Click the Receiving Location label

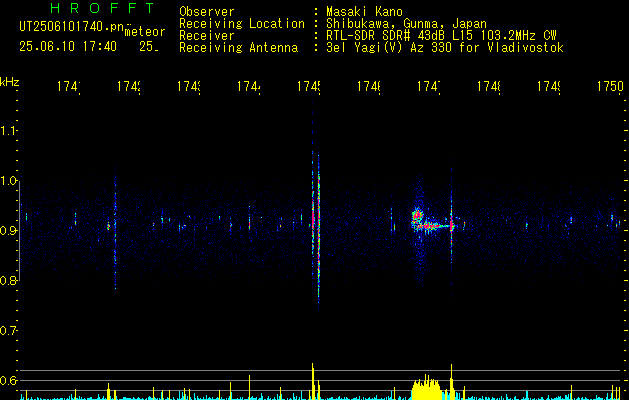pos(242,24)
